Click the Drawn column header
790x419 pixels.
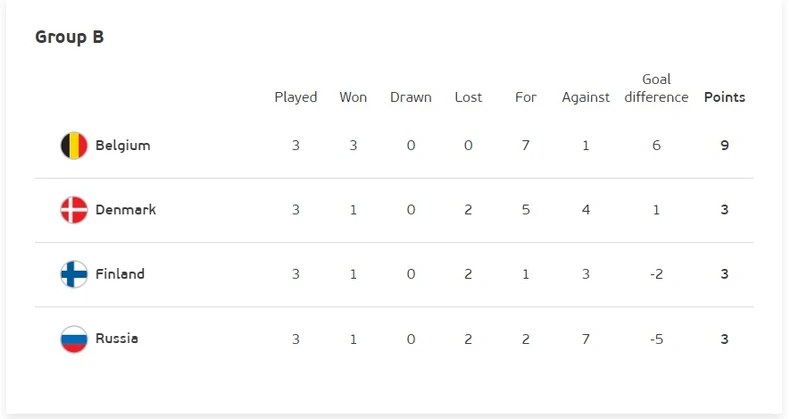411,97
